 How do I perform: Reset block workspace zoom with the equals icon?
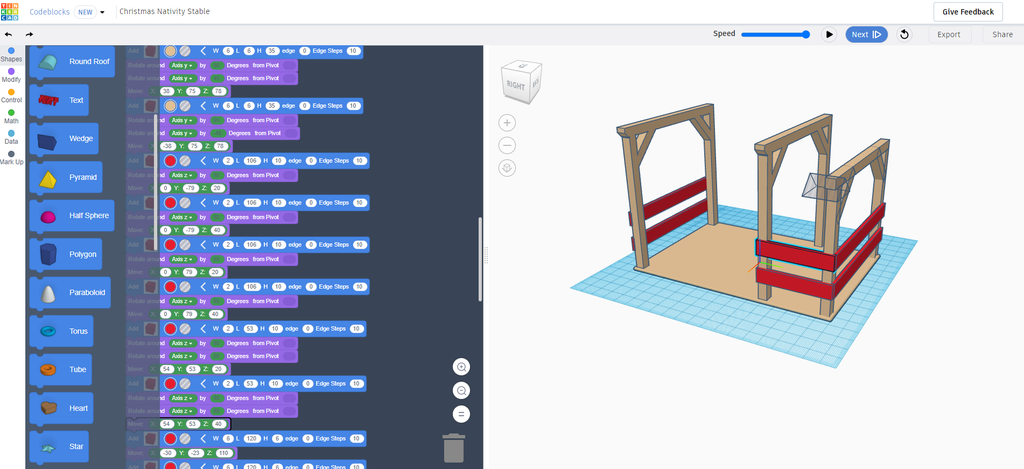click(x=461, y=413)
